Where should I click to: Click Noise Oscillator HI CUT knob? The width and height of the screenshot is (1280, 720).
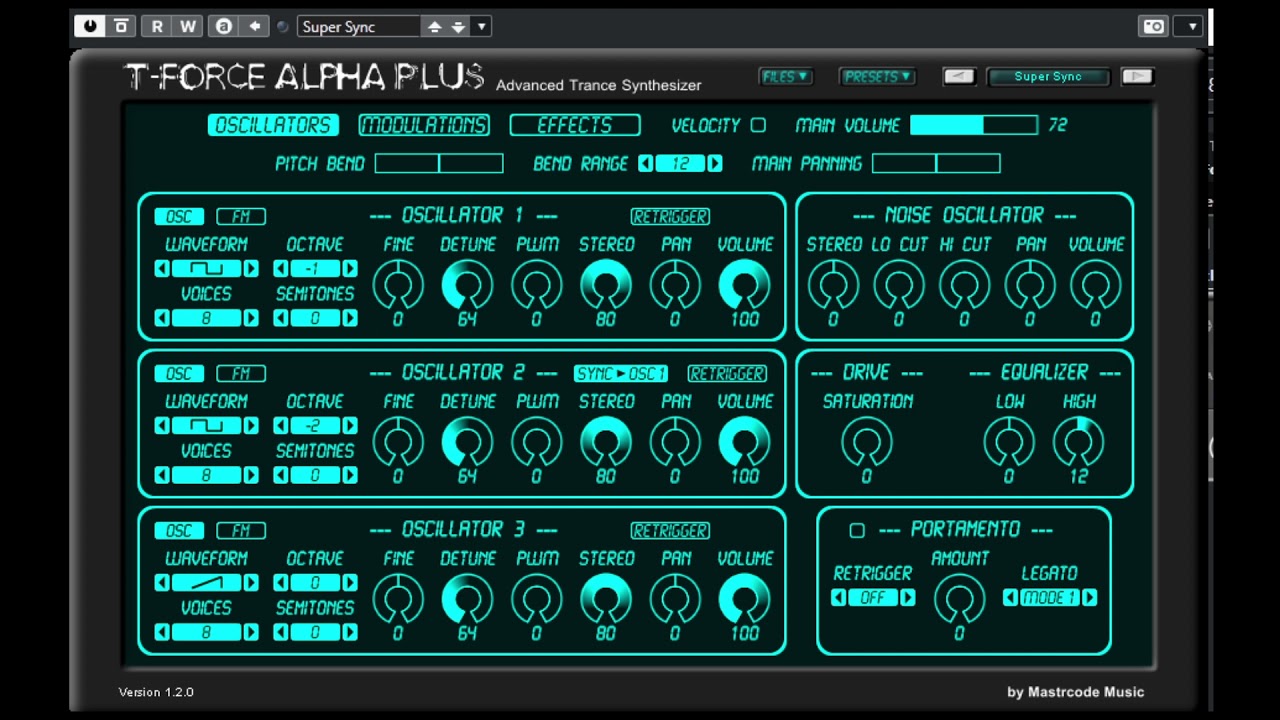click(x=964, y=285)
